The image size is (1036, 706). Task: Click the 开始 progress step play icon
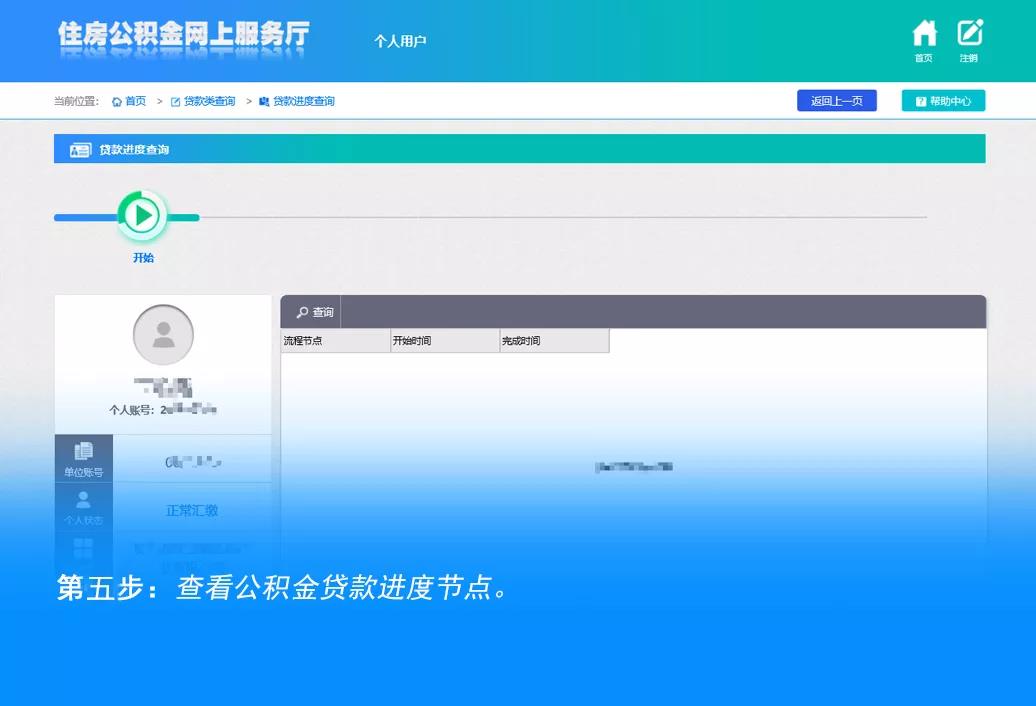[142, 215]
